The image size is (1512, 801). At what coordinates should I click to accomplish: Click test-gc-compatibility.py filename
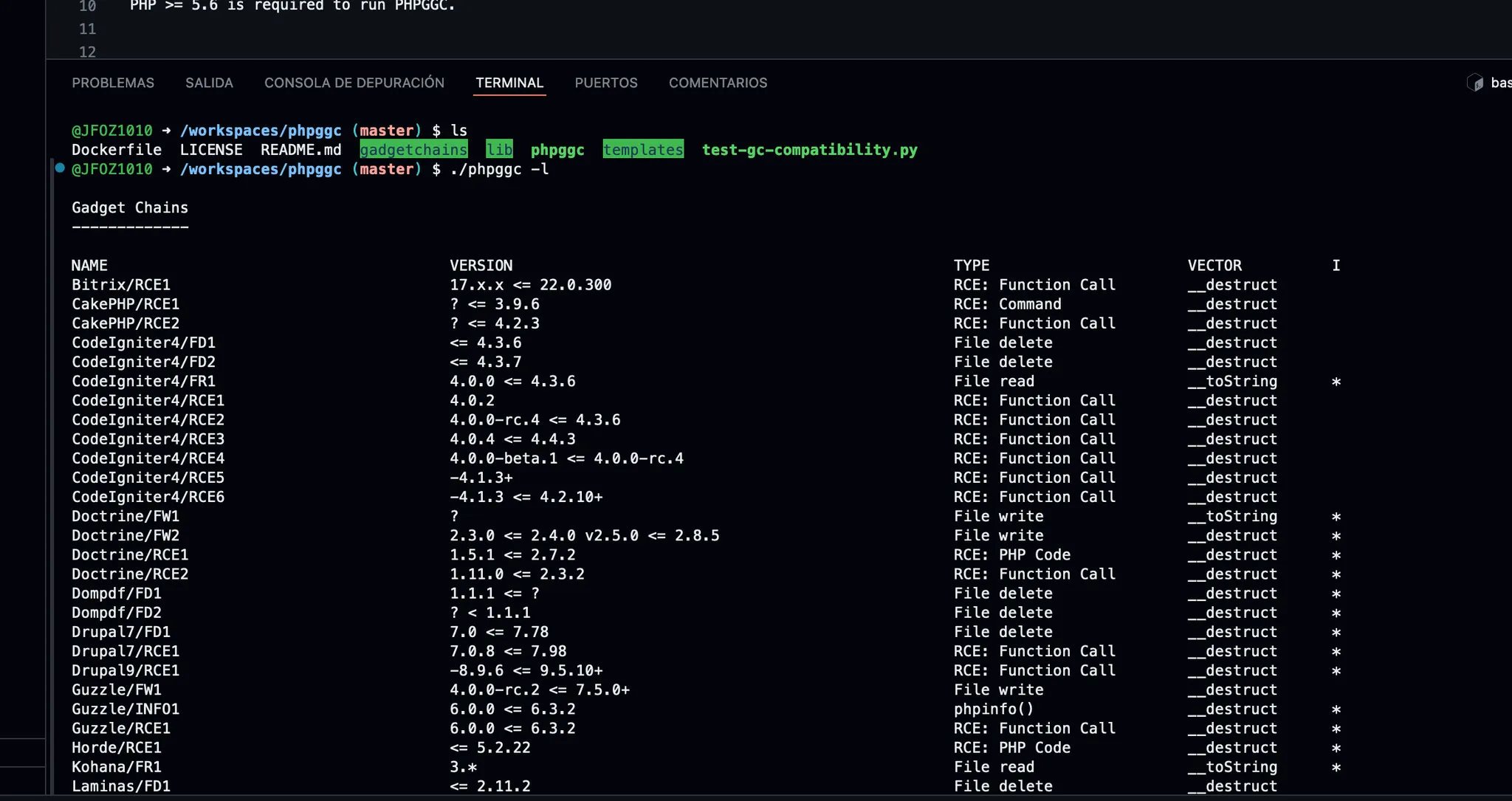pos(809,150)
